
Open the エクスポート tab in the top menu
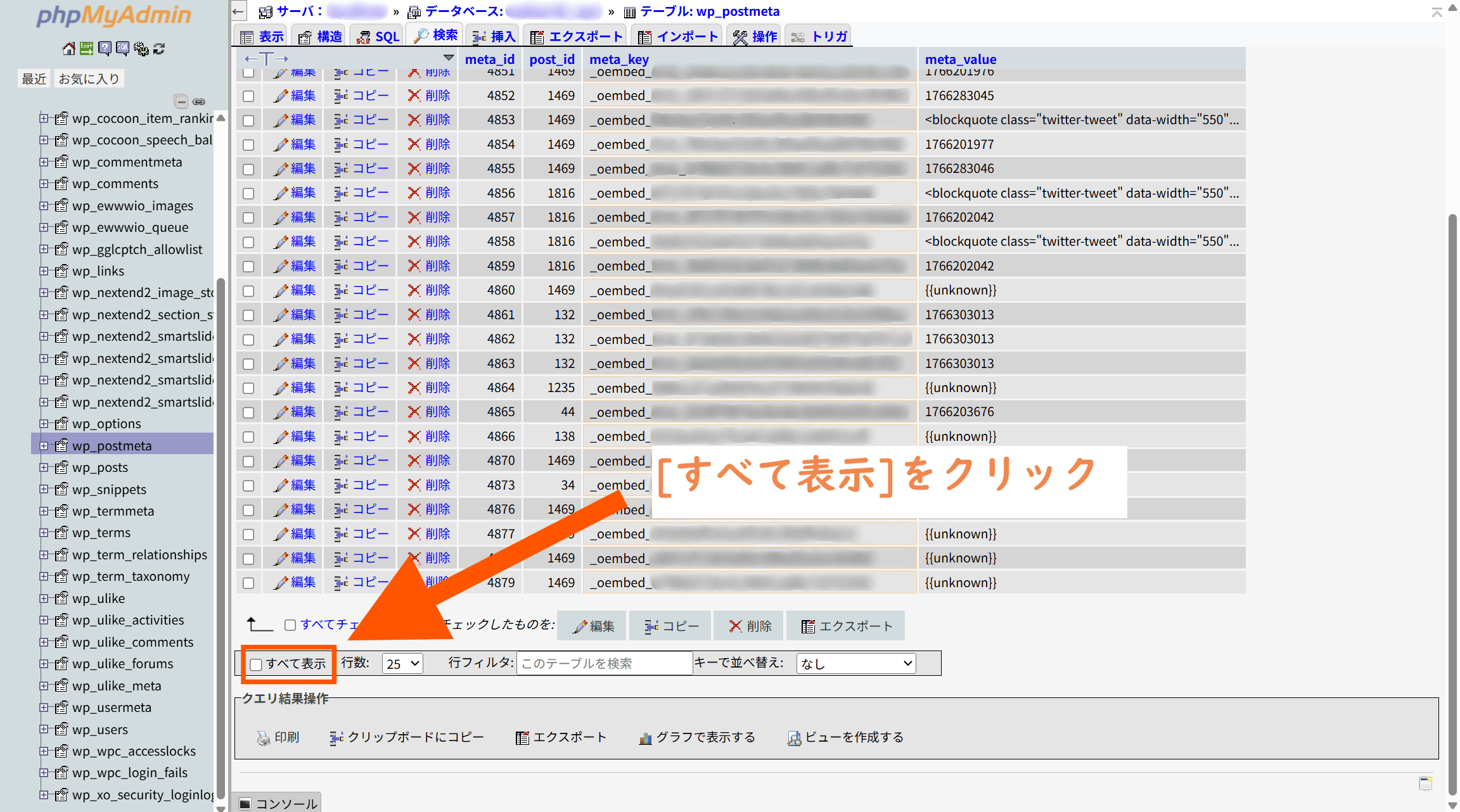click(x=577, y=37)
